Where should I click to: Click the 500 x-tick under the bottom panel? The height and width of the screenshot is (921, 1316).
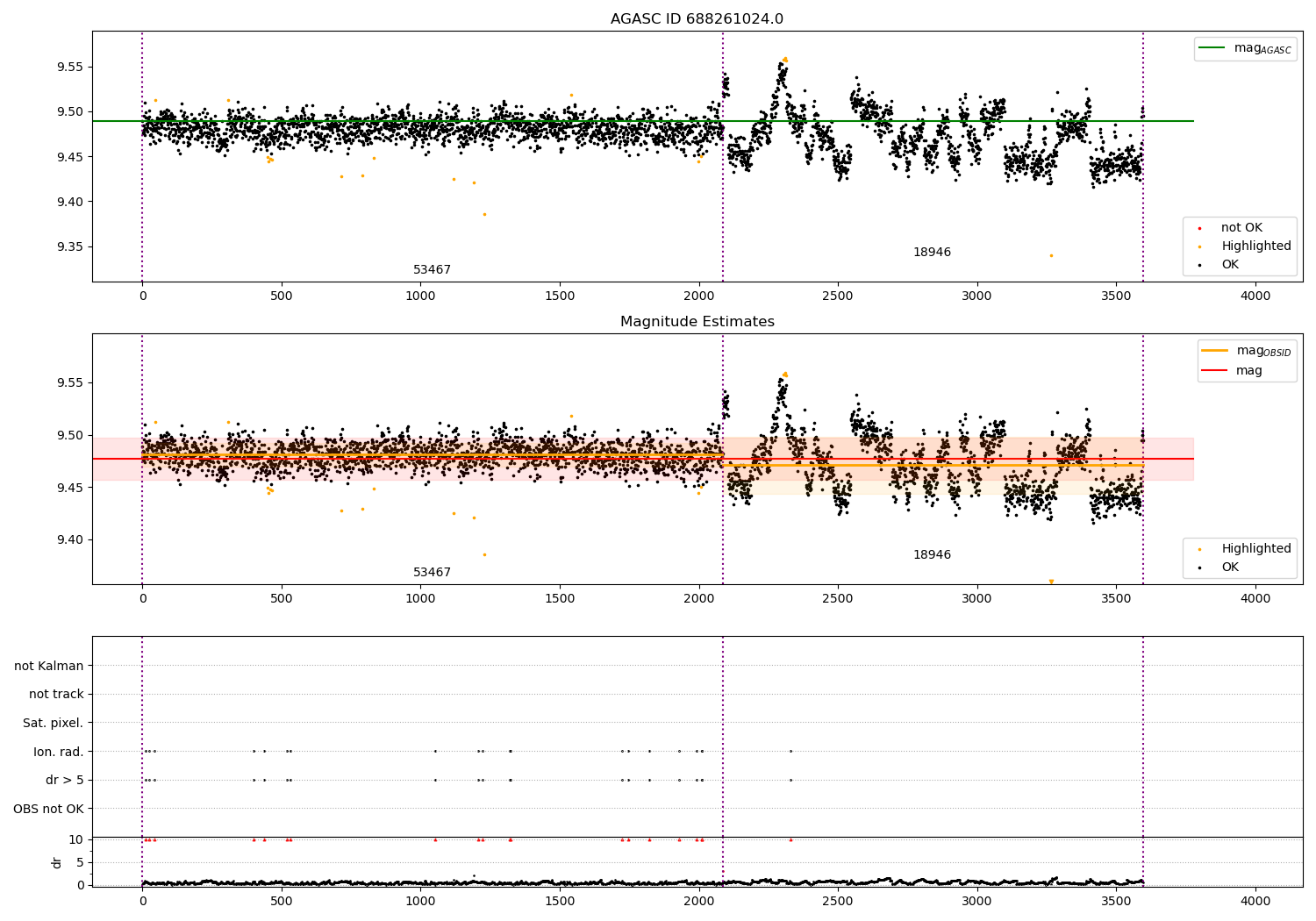pyautogui.click(x=282, y=901)
